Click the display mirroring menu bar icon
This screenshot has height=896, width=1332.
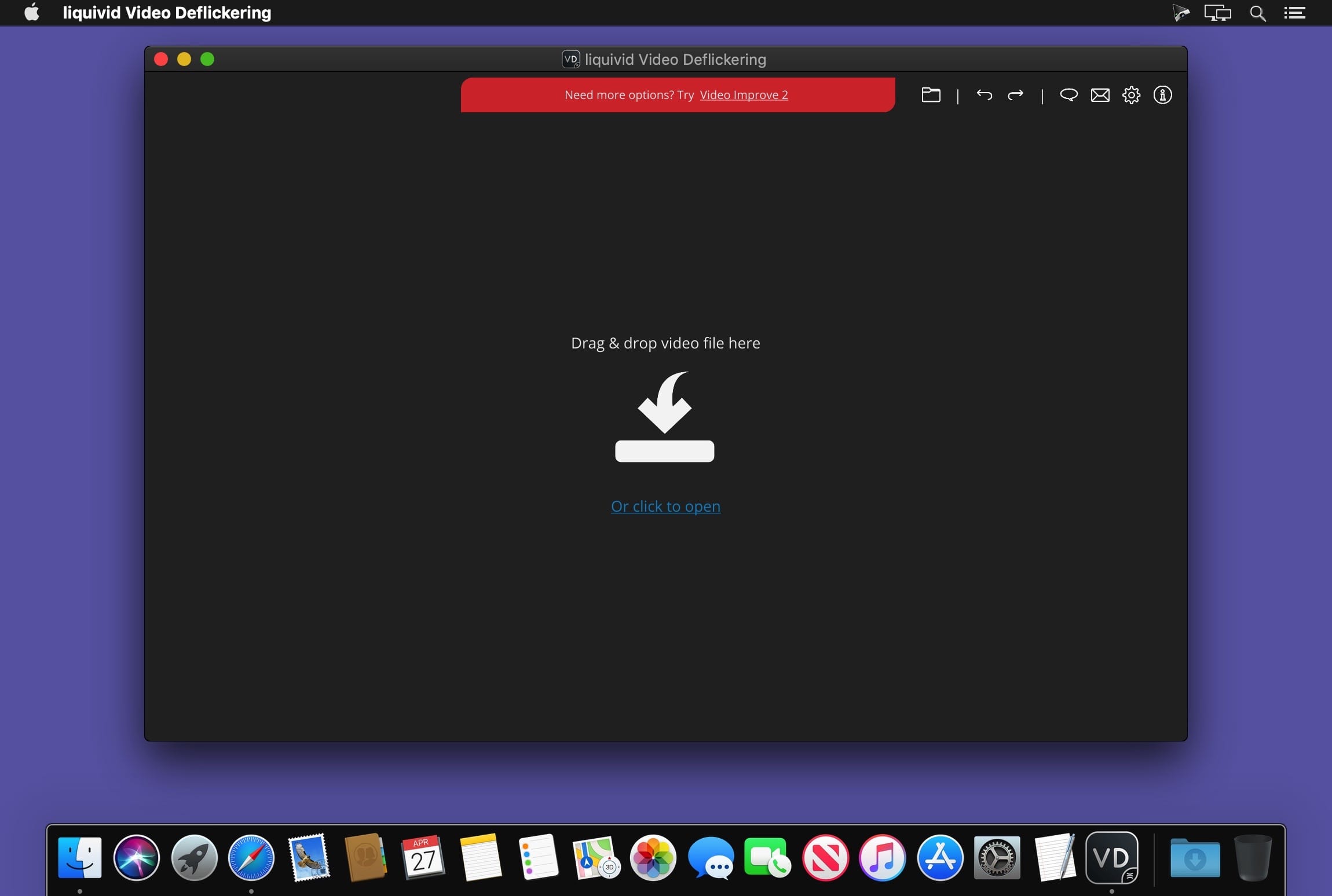click(1217, 13)
